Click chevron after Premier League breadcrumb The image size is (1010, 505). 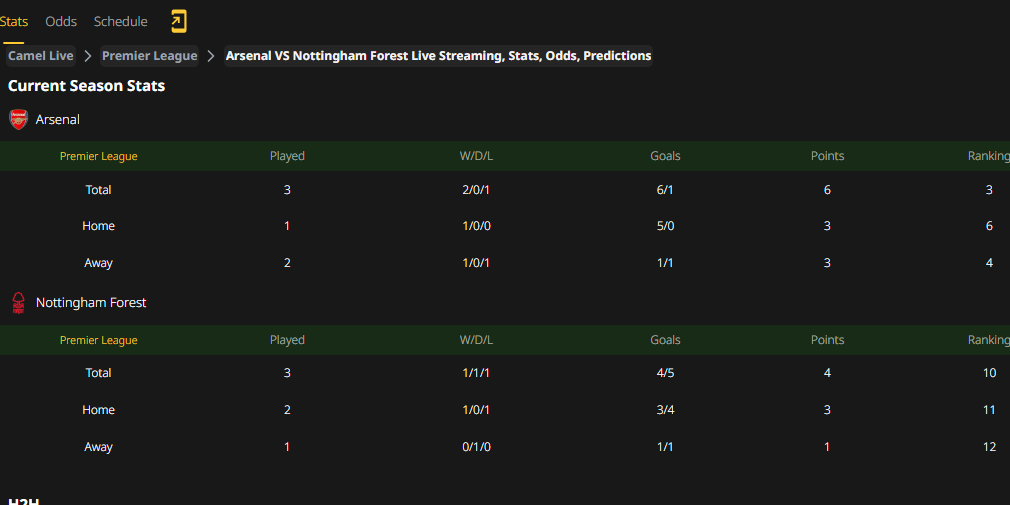(x=211, y=56)
